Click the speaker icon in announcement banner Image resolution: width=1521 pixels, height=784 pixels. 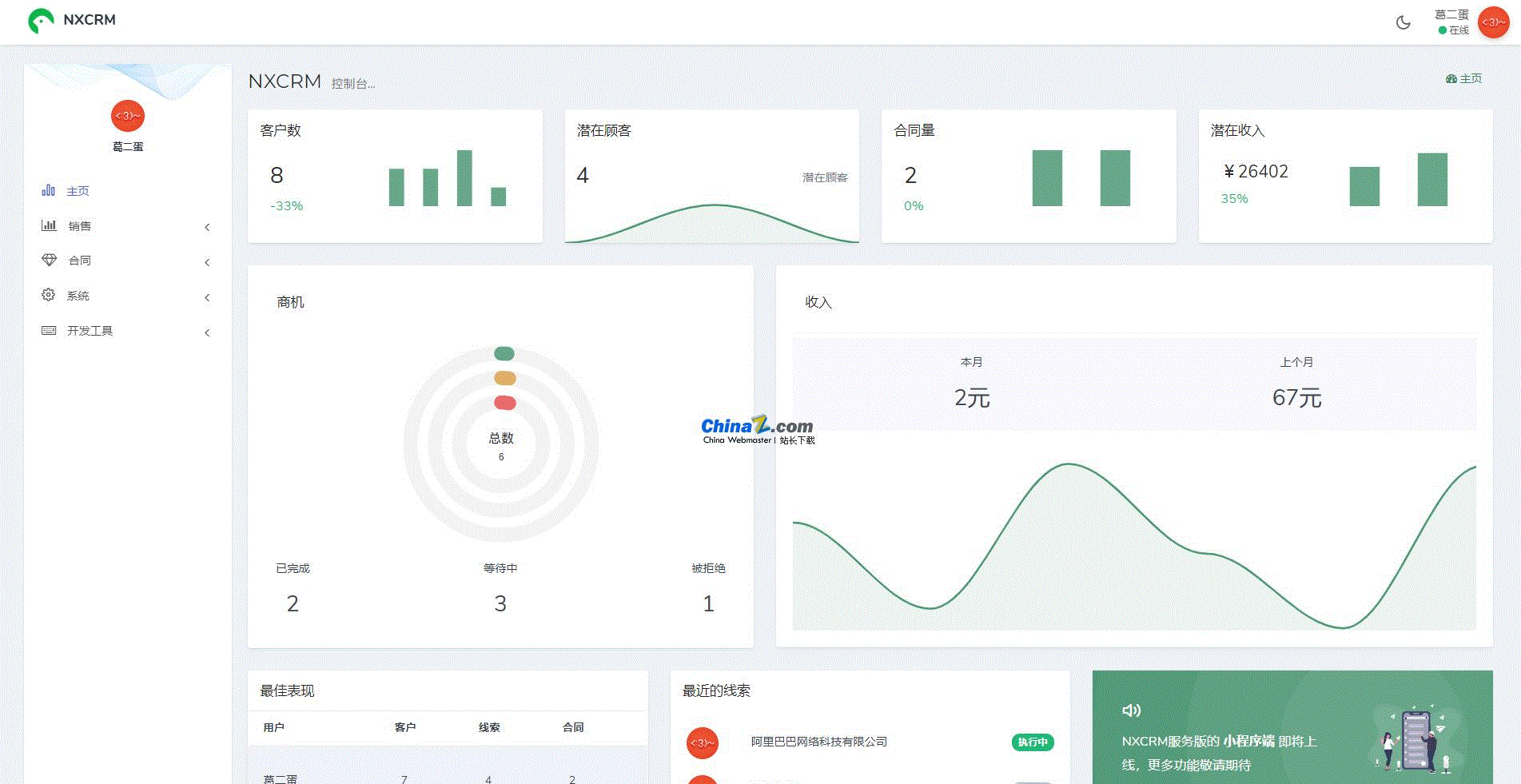point(1131,710)
